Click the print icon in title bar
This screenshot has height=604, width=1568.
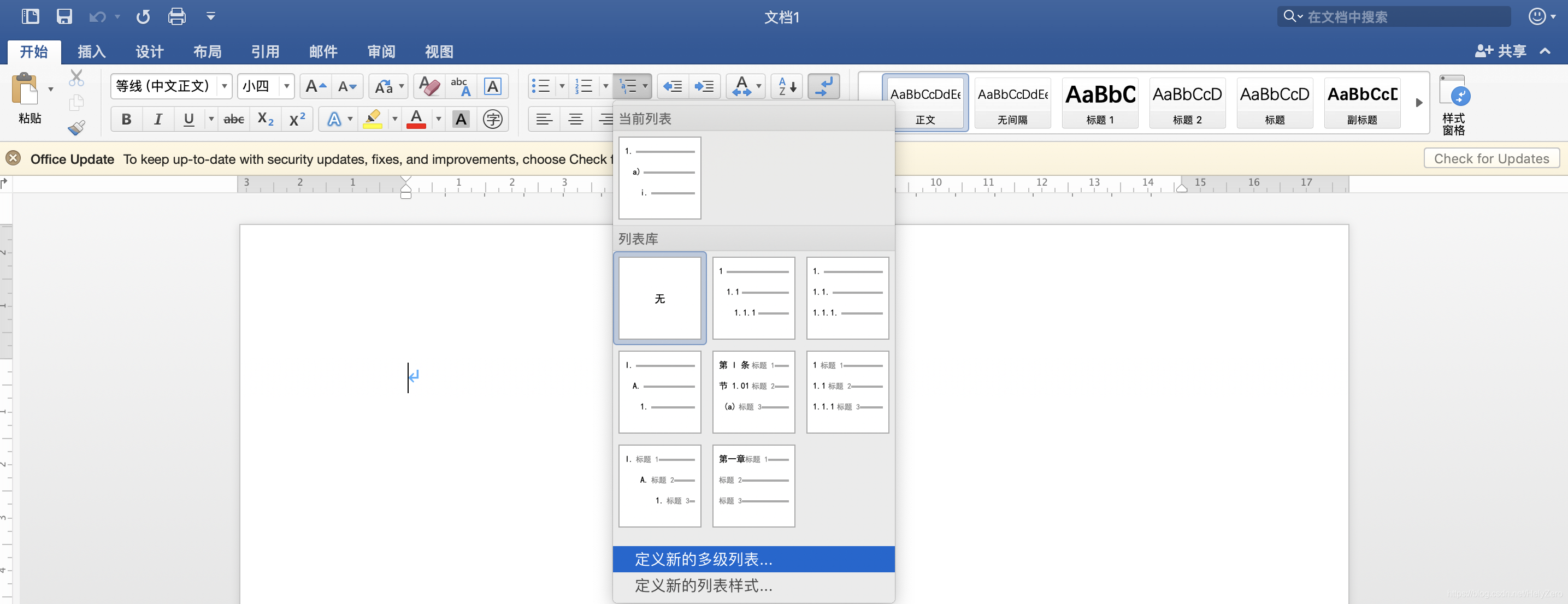(x=176, y=16)
